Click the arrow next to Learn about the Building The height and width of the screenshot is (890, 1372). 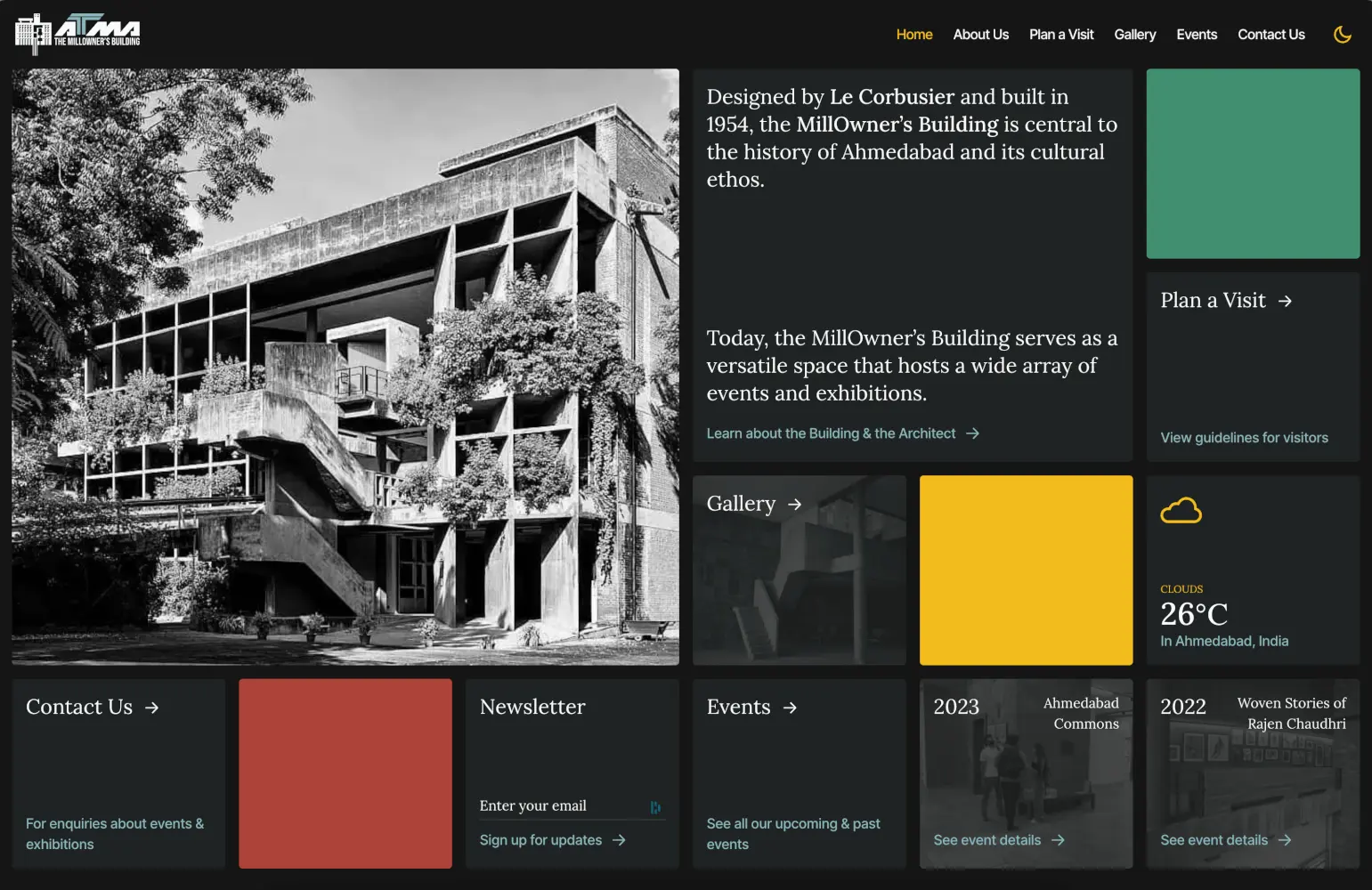(x=973, y=433)
